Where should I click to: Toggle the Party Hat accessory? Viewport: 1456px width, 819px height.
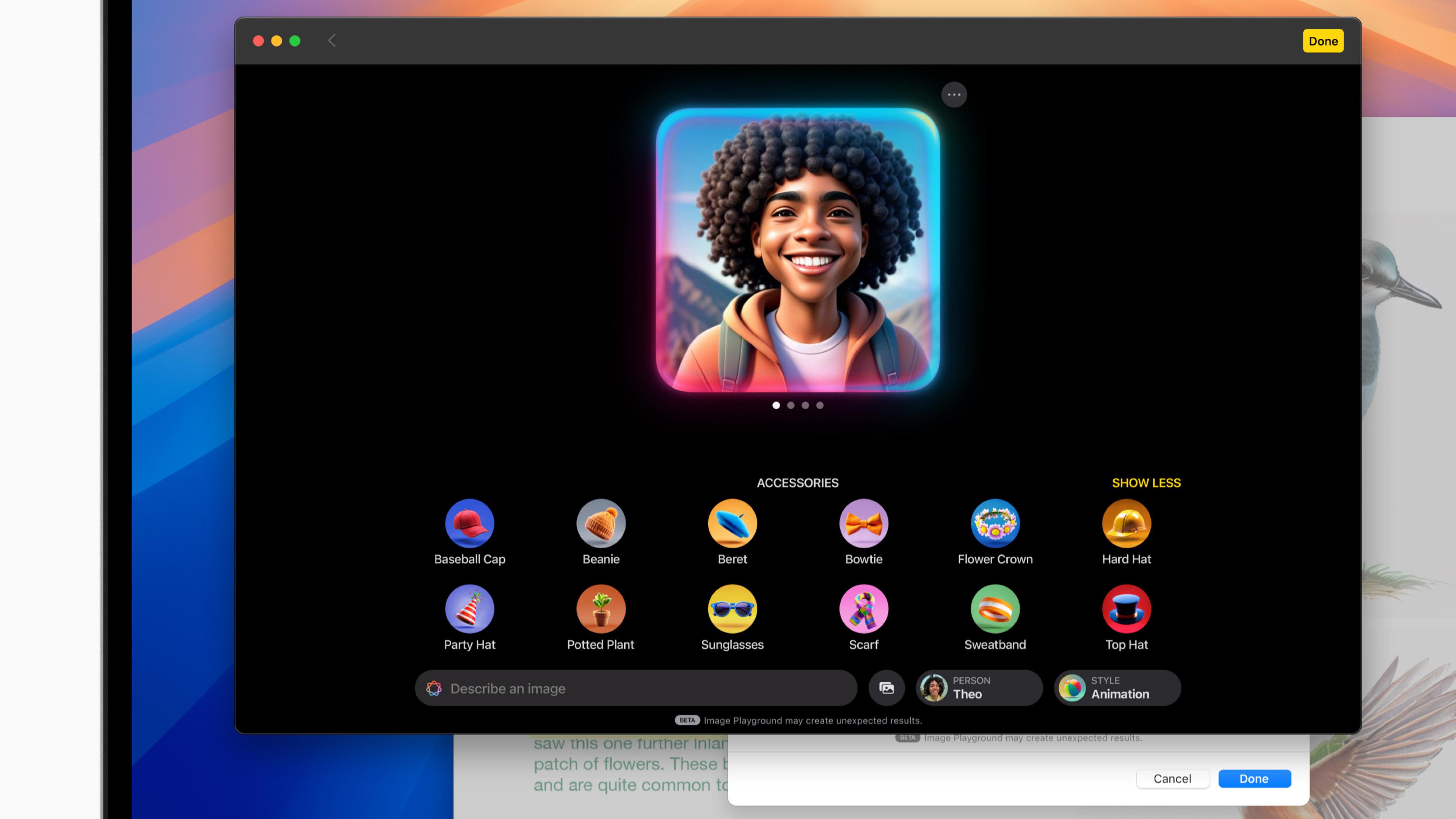coord(470,609)
